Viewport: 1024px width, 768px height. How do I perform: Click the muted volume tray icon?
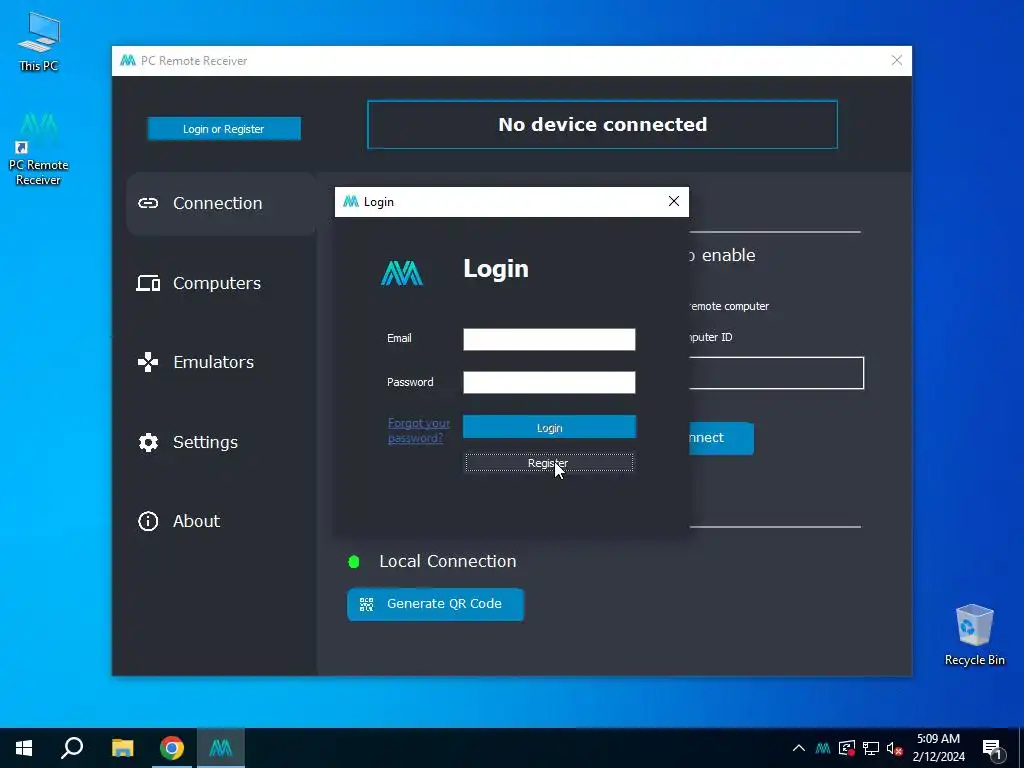(895, 748)
